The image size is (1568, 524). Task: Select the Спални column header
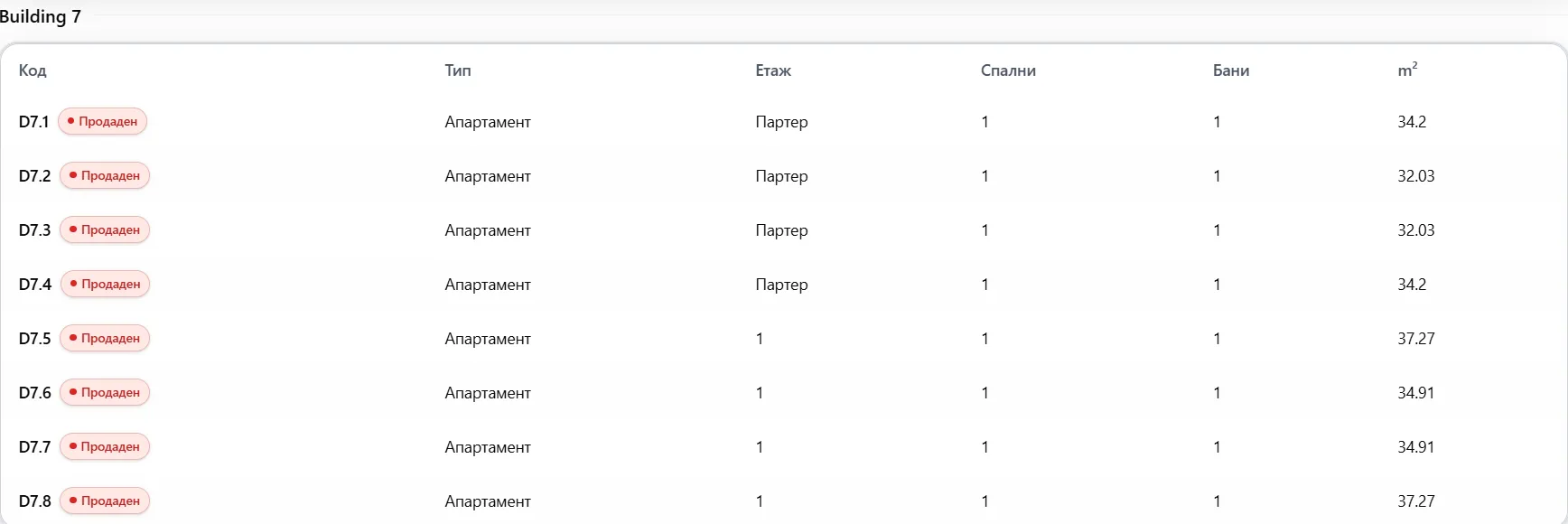tap(1008, 70)
